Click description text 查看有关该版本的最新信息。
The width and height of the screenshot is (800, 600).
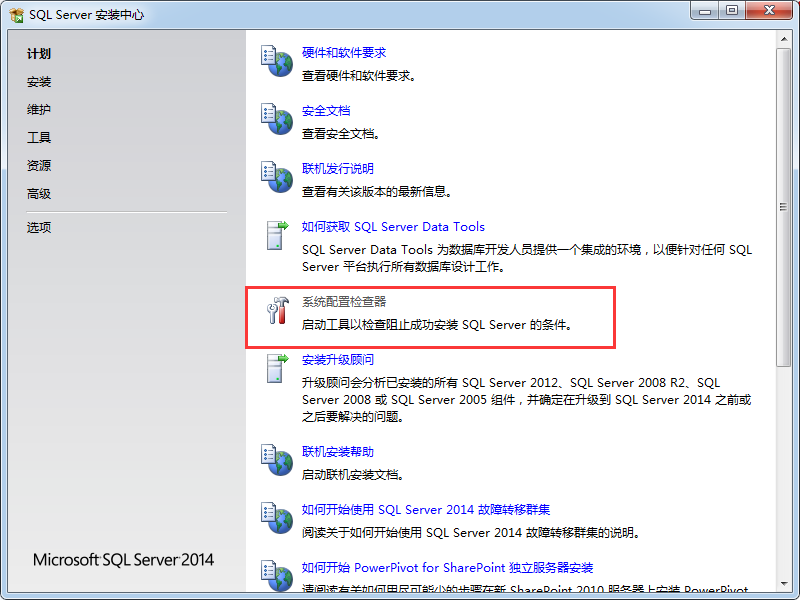point(378,192)
